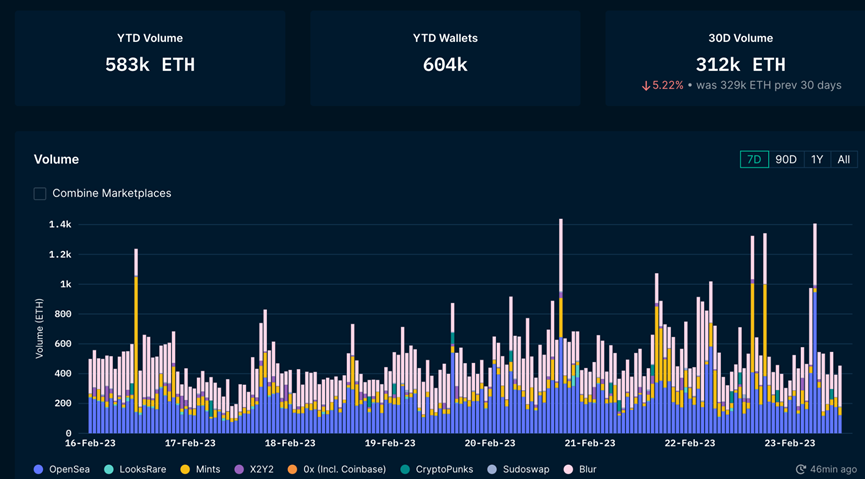Screen dimensions: 865x479
Task: Click the 800 y-axis label
Action: [x=65, y=314]
